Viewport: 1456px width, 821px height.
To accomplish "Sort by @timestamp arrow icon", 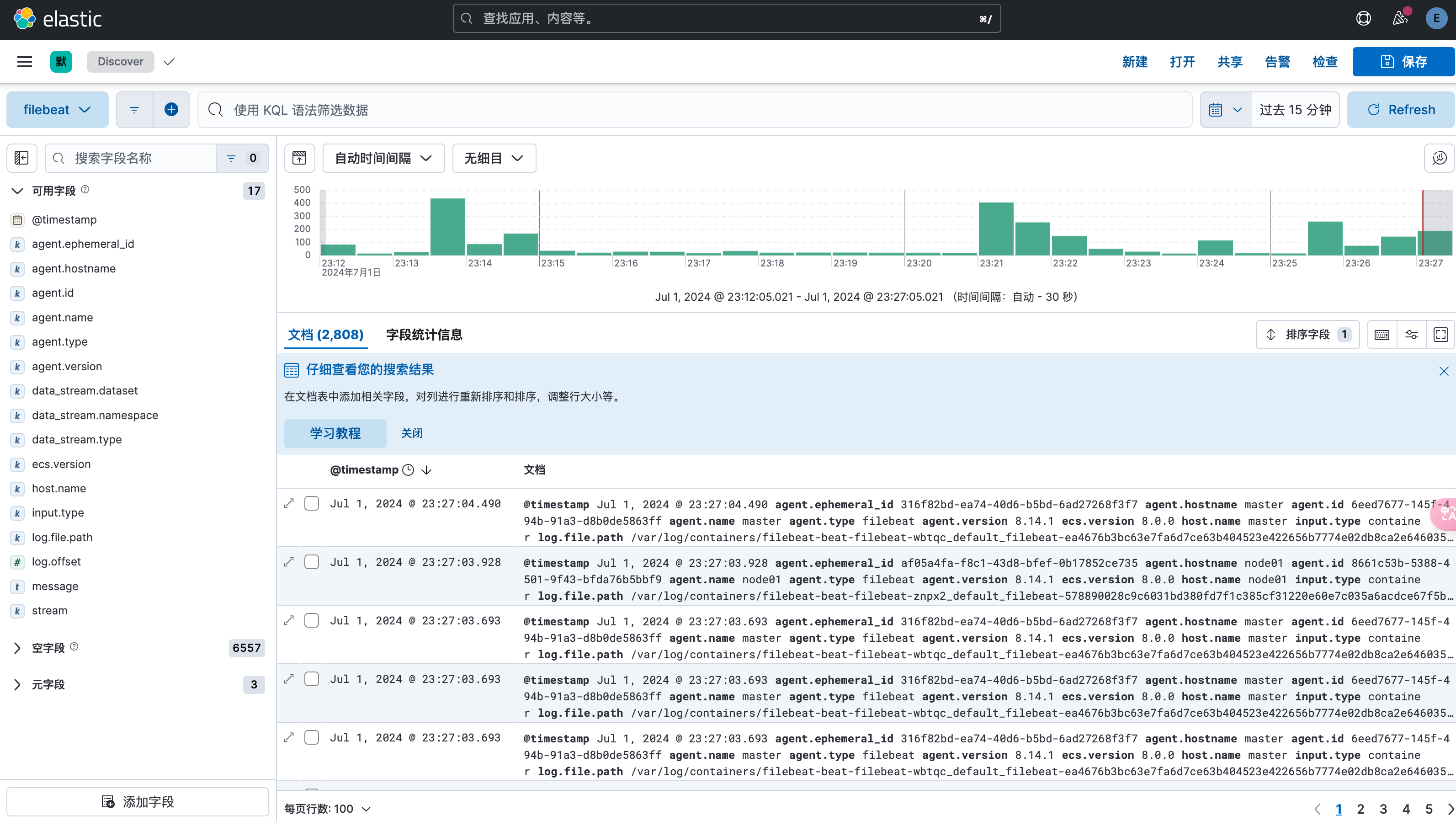I will 427,470.
